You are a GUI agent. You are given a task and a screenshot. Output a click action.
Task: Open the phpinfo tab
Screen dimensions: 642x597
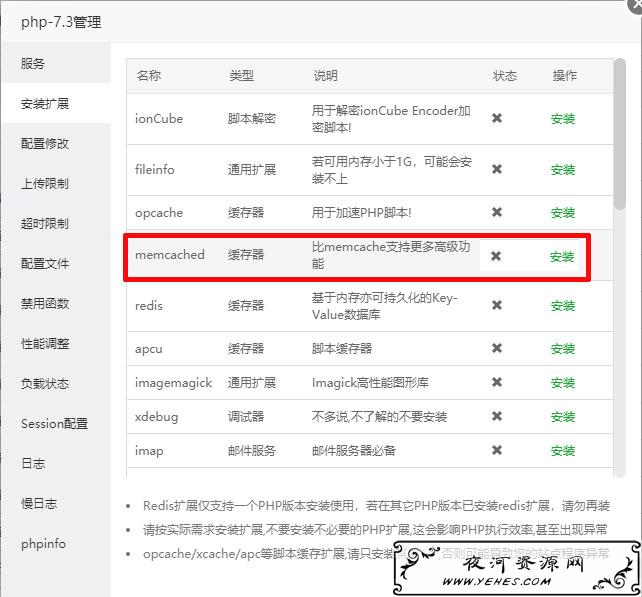(56, 544)
